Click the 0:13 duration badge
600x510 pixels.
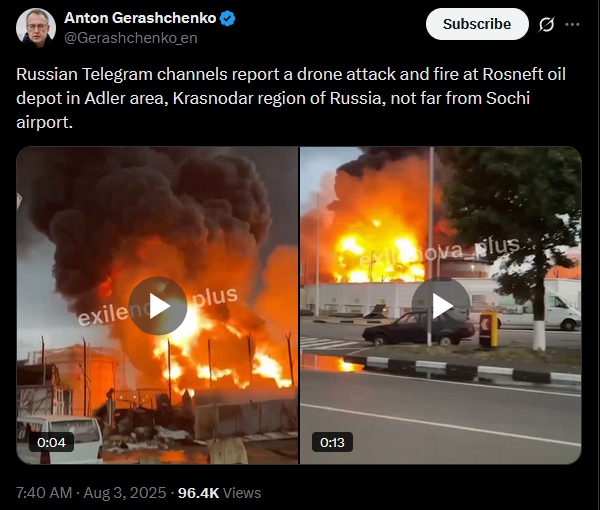coord(332,442)
